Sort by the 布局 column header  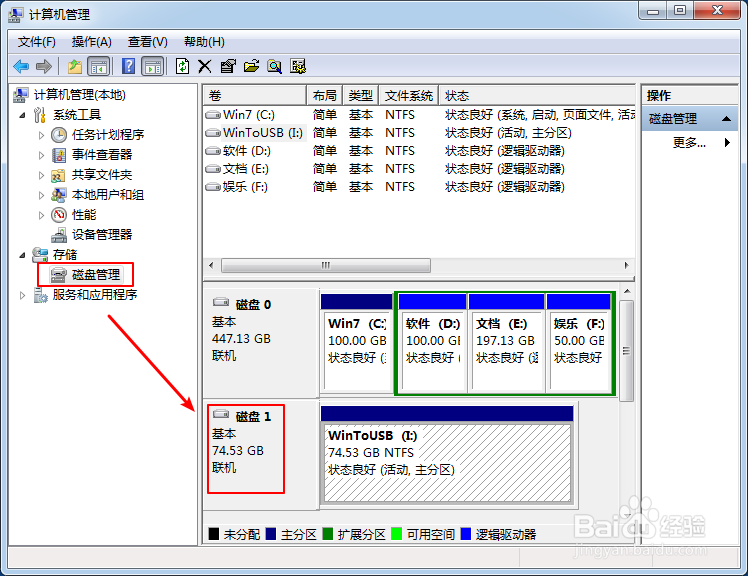pos(324,96)
